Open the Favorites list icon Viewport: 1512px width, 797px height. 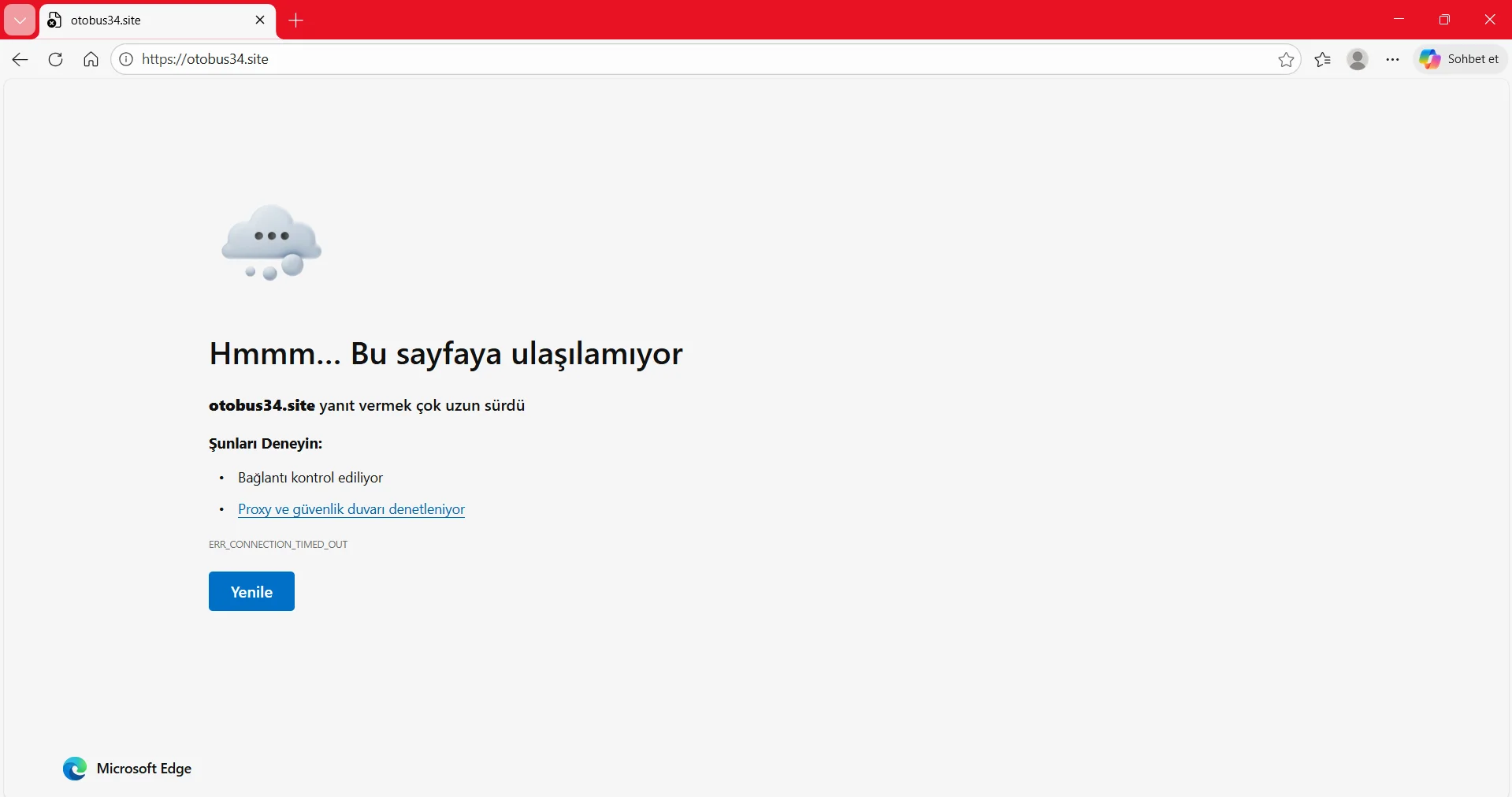(1323, 59)
